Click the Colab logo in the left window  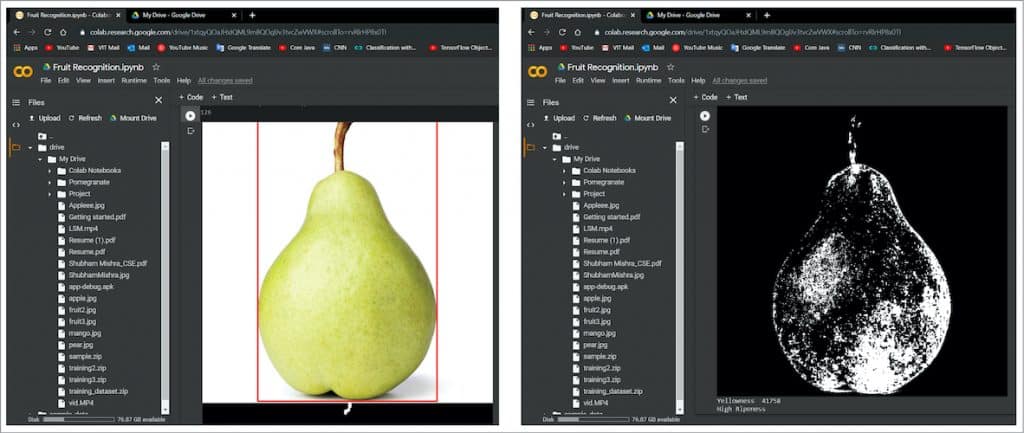click(x=23, y=72)
